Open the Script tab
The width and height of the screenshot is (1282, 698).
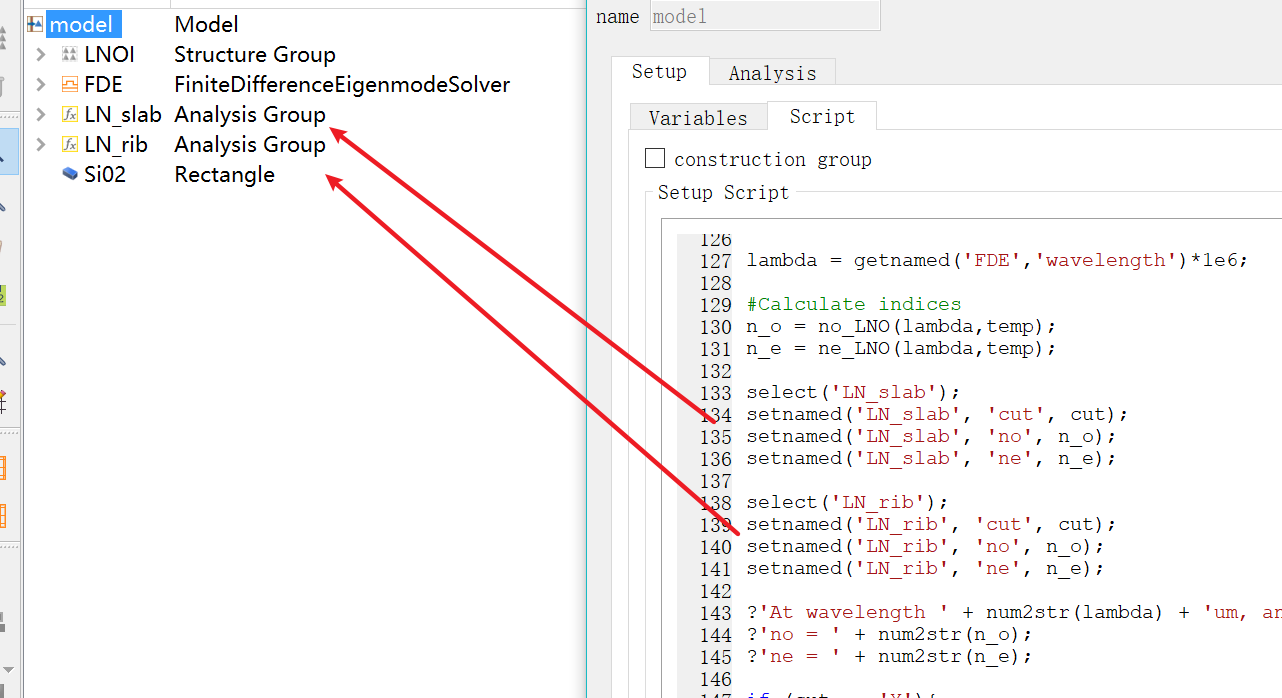822,116
